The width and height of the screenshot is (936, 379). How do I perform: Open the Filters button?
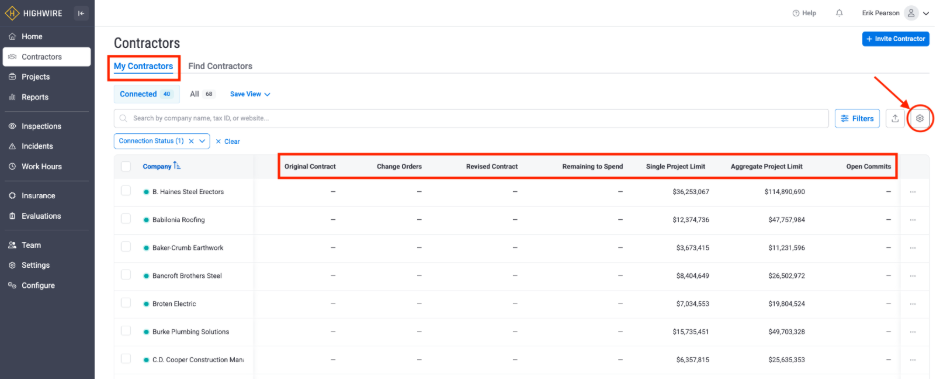[x=857, y=119]
